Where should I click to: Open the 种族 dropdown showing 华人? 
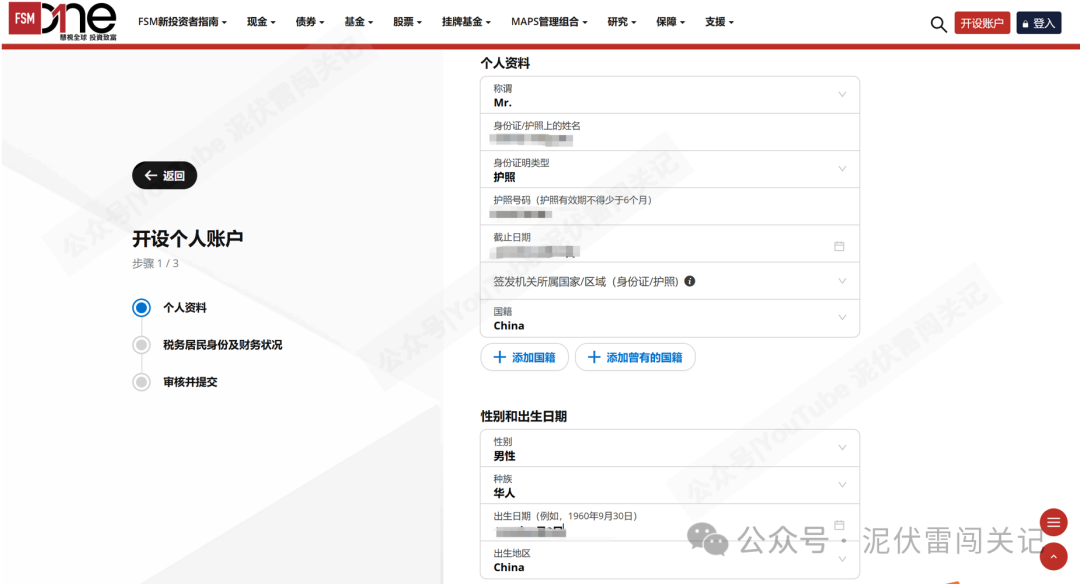click(x=669, y=486)
